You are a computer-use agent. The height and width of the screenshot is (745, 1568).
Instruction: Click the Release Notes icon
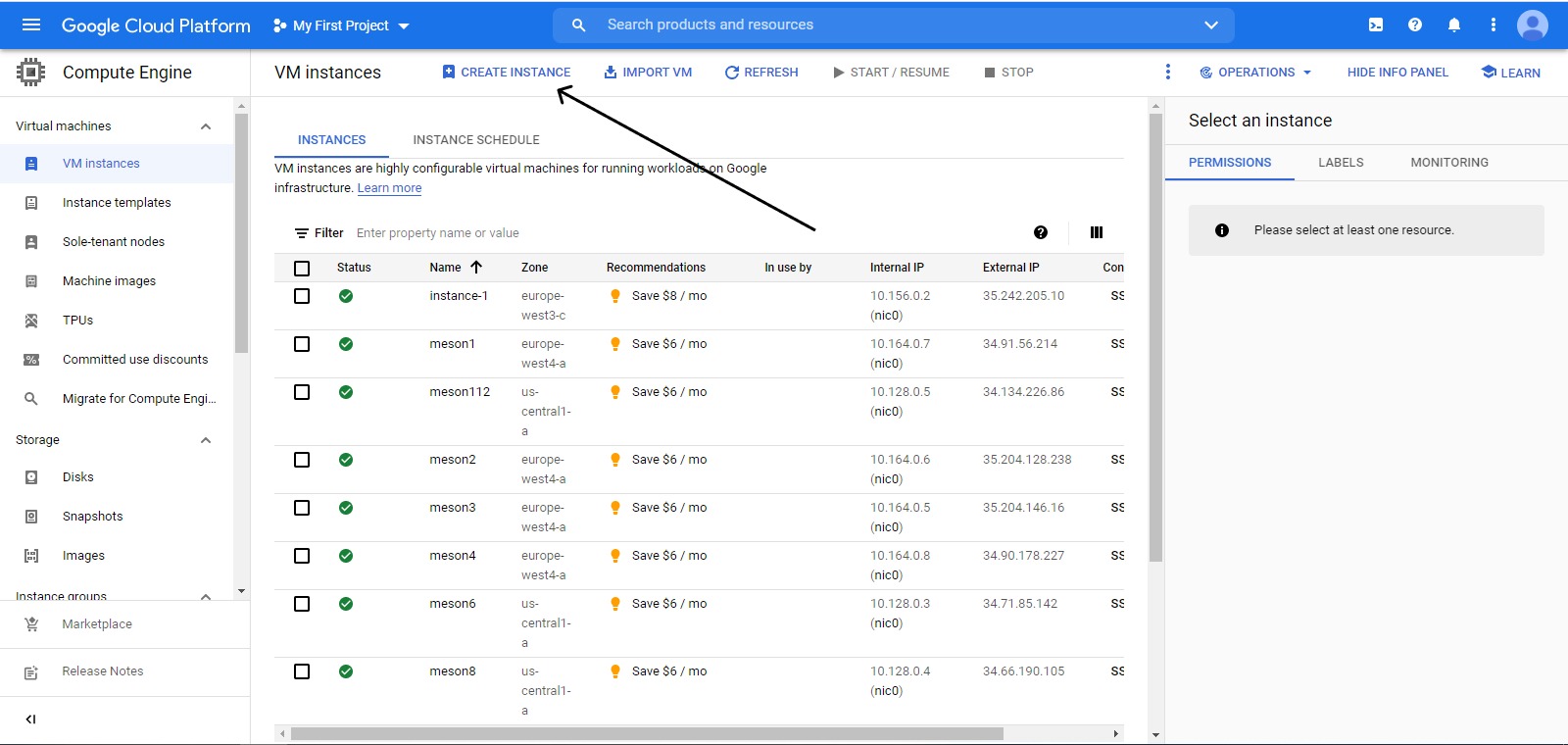[31, 672]
